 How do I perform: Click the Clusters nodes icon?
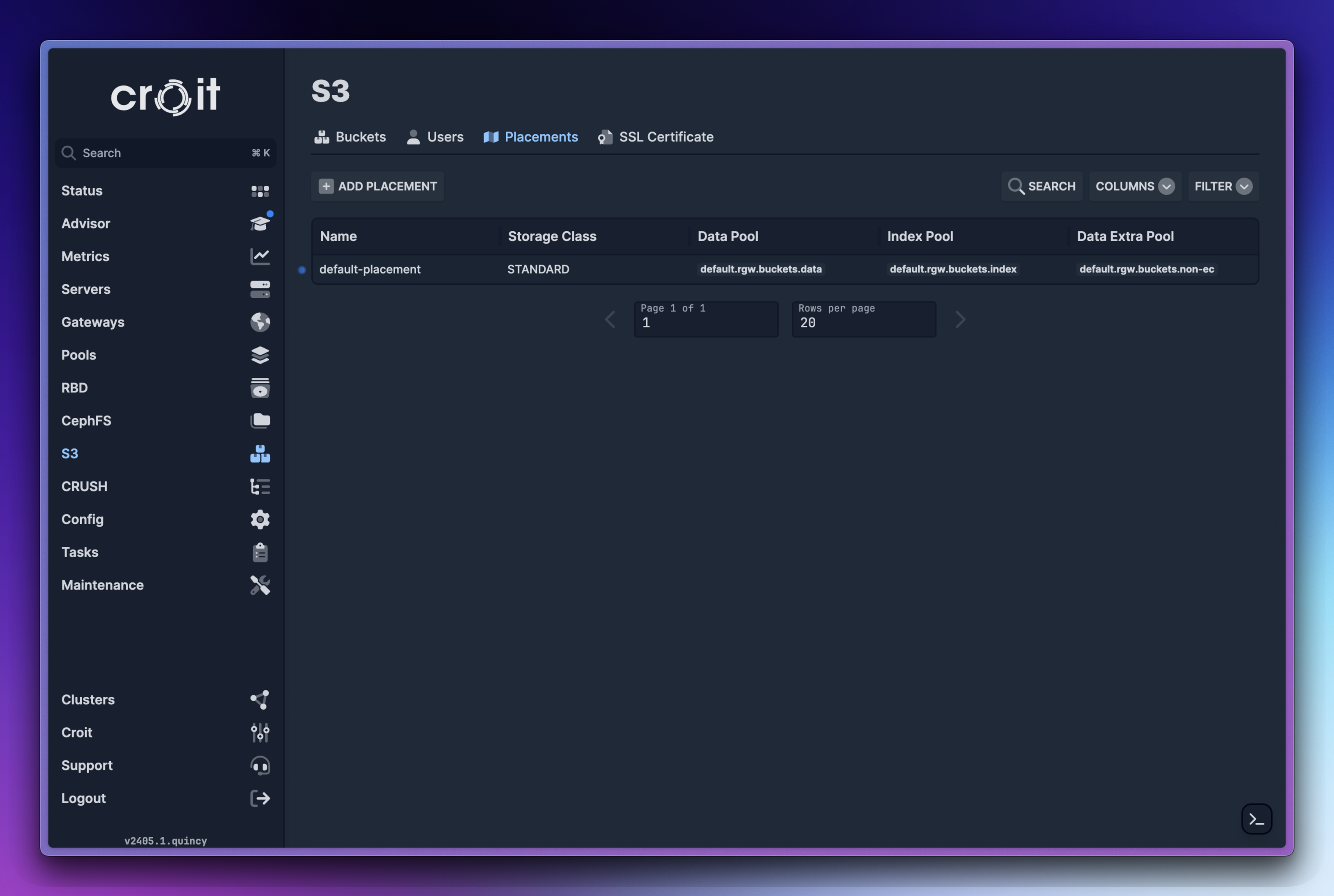coord(260,700)
